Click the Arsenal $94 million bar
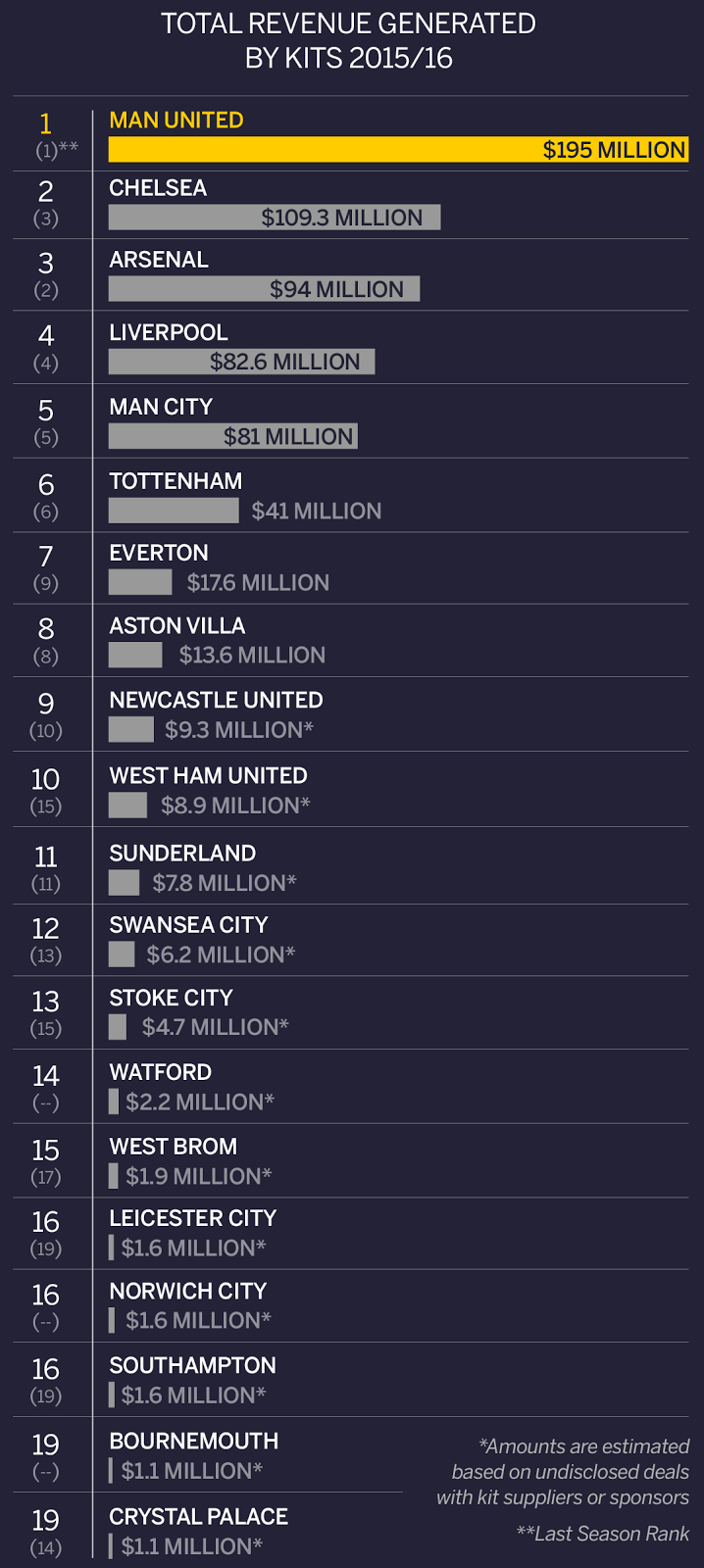 pyautogui.click(x=264, y=289)
